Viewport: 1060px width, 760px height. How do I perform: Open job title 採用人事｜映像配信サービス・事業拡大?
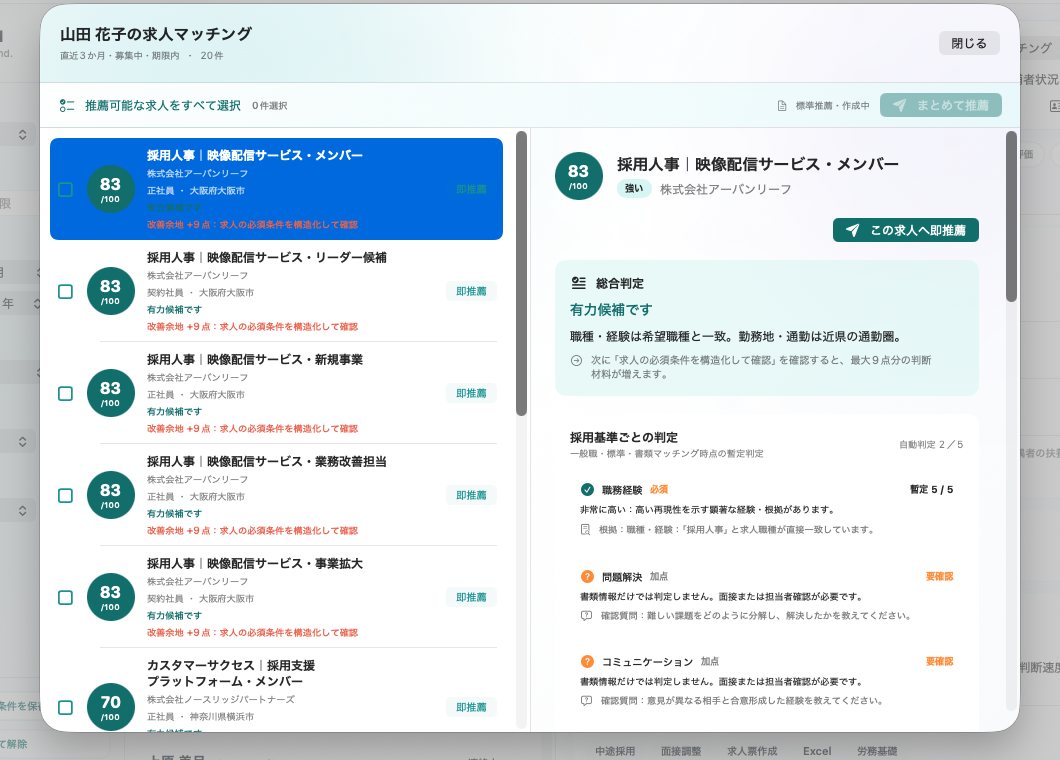tap(255, 564)
